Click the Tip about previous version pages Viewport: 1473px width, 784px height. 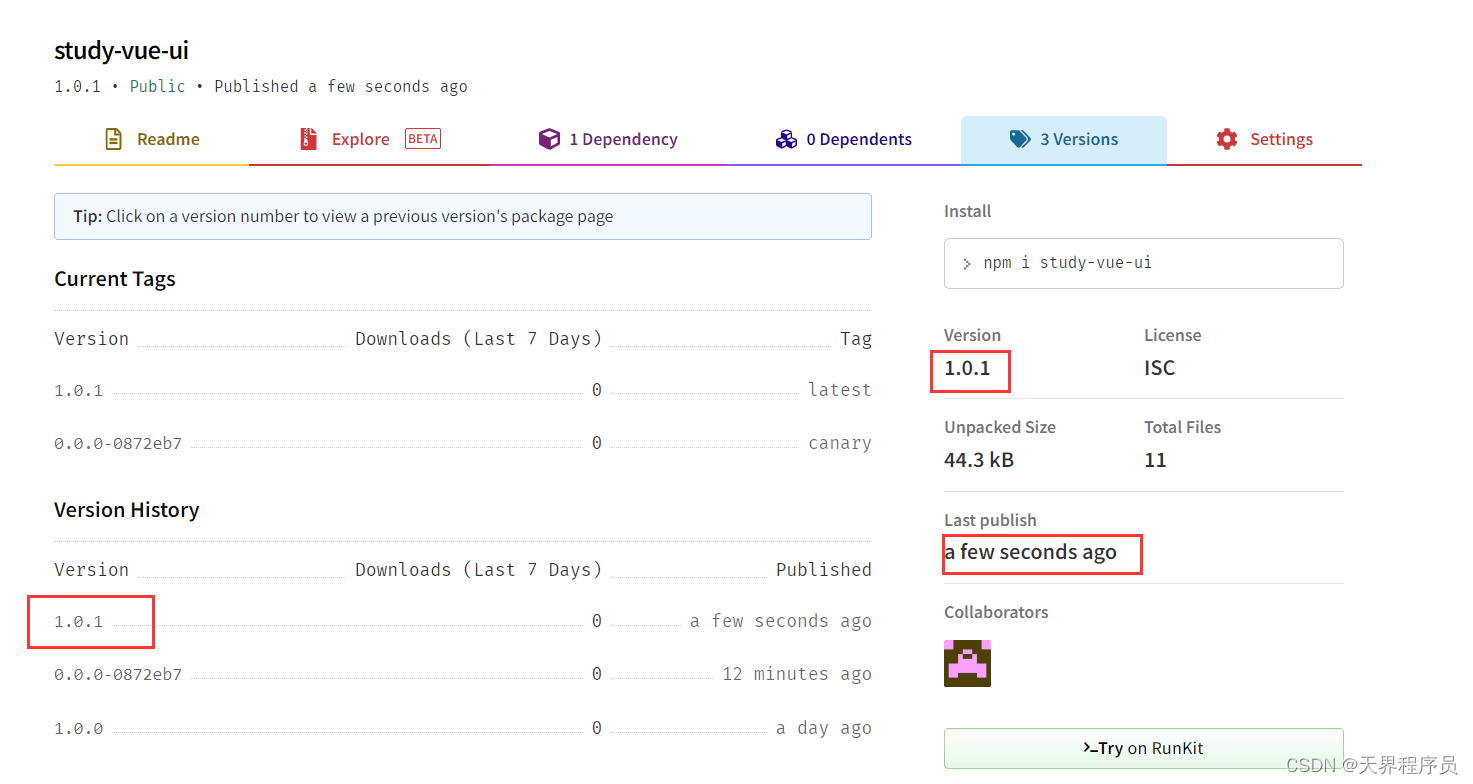(x=463, y=216)
